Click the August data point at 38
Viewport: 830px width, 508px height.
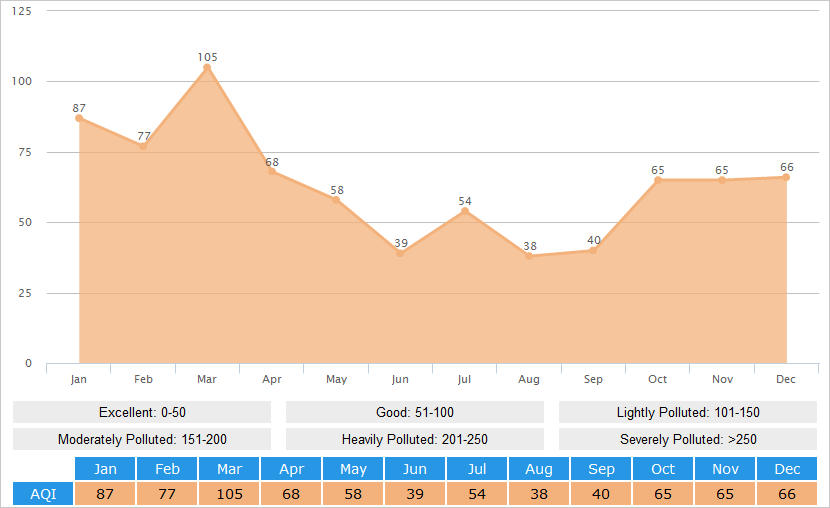(529, 256)
